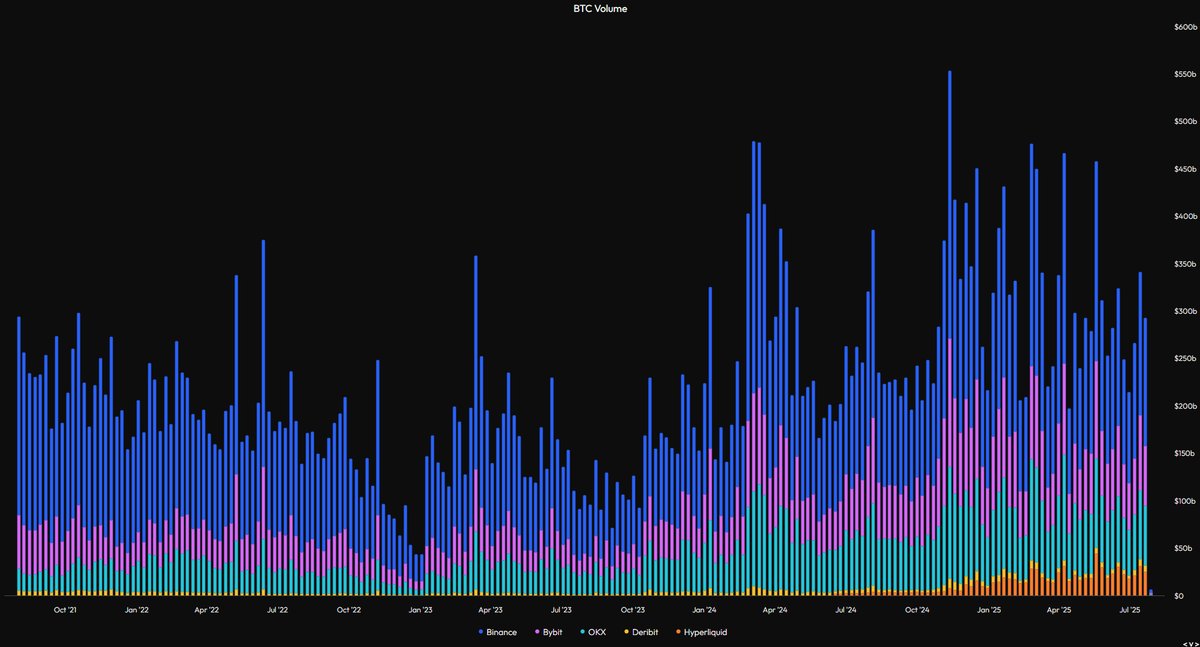
Task: Click the $0 y-axis label
Action: point(1182,596)
